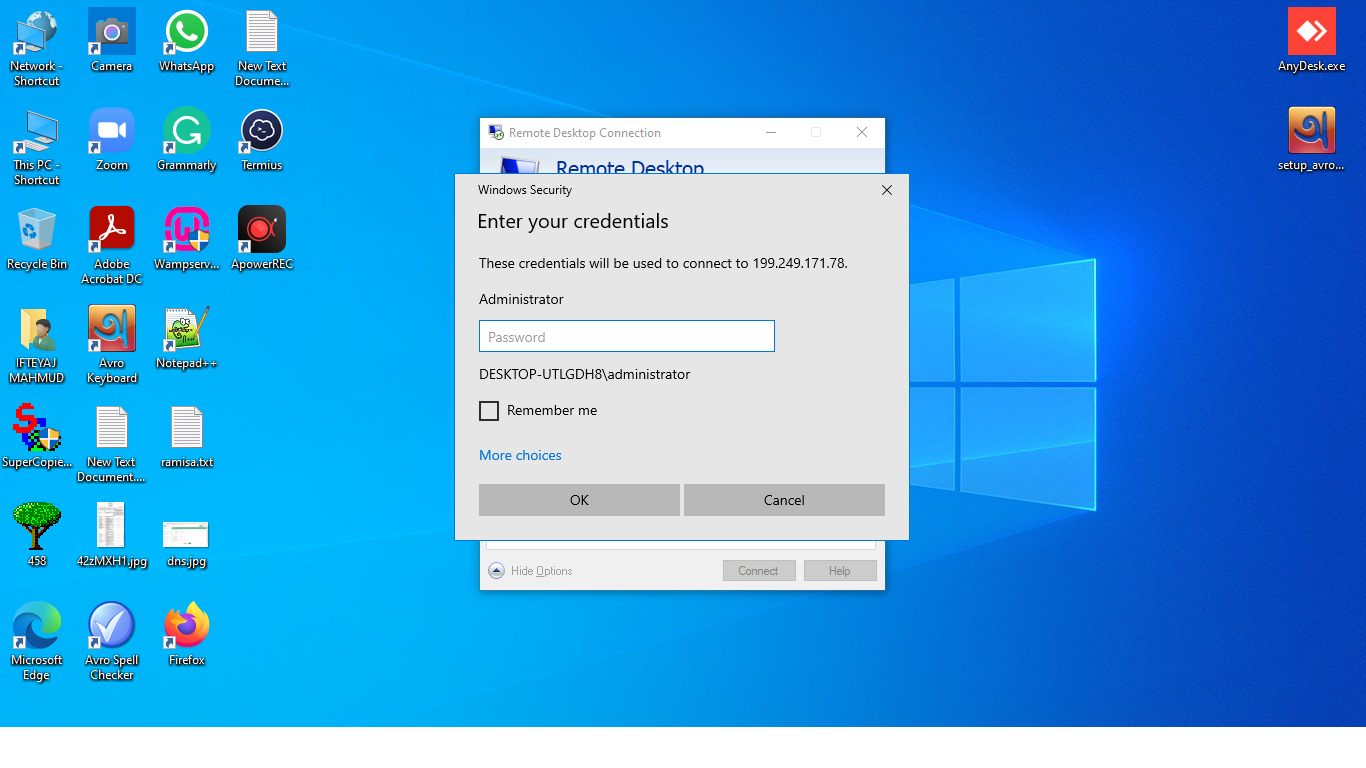Focus the Password input field
The height and width of the screenshot is (768, 1366).
627,336
